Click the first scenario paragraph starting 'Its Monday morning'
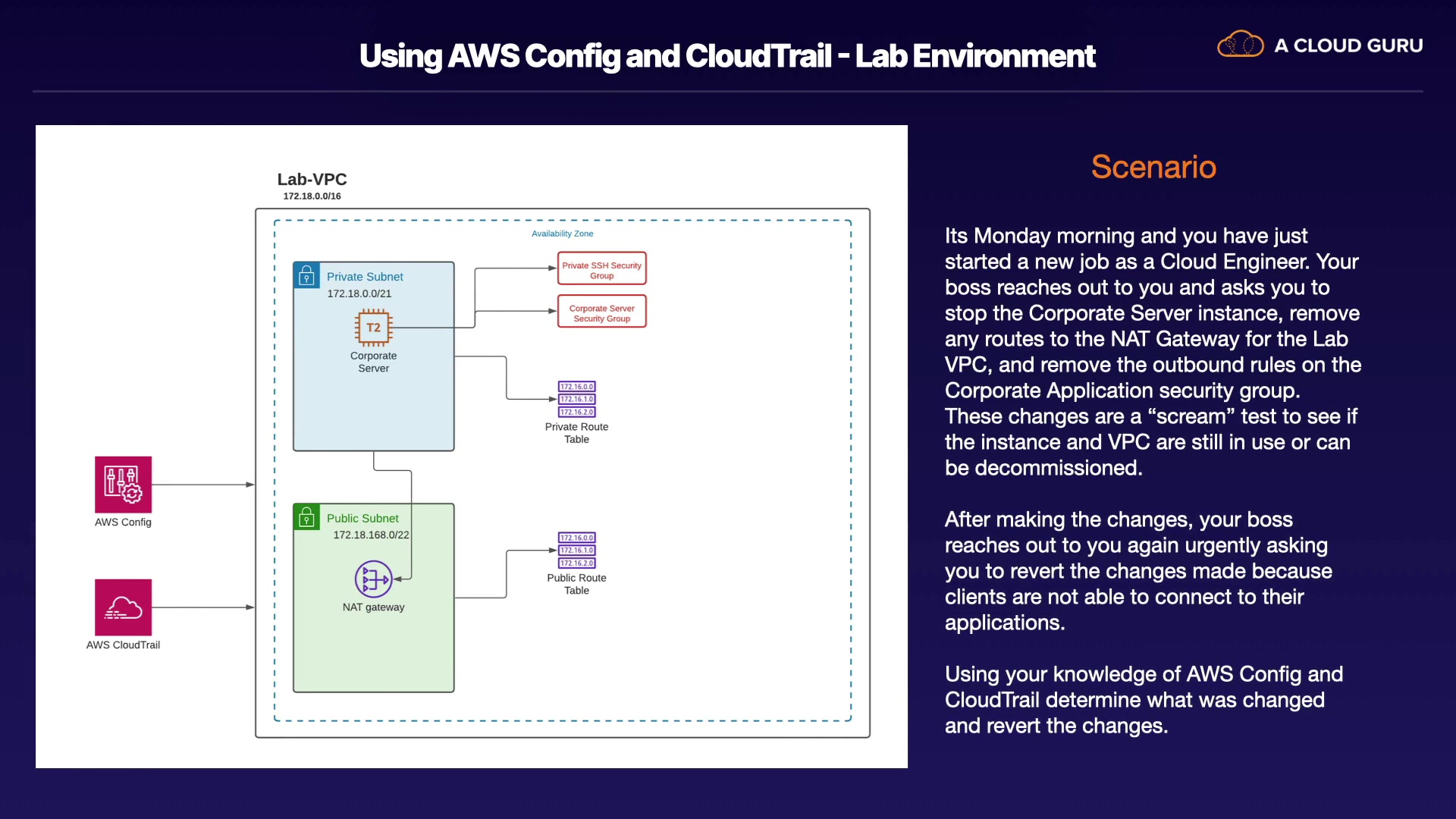This screenshot has height=819, width=1456. coord(1151,352)
